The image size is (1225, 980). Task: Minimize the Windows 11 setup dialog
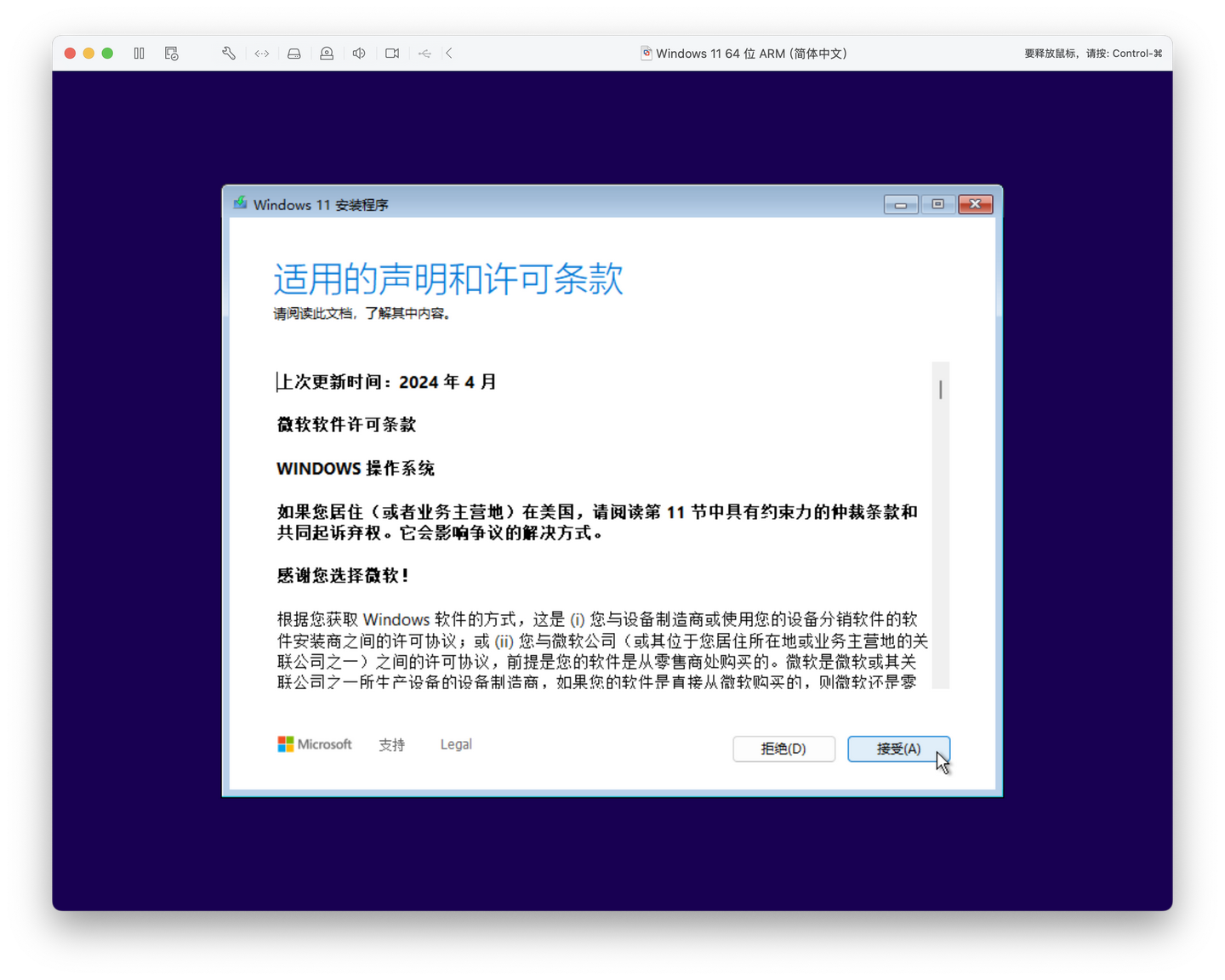click(901, 204)
